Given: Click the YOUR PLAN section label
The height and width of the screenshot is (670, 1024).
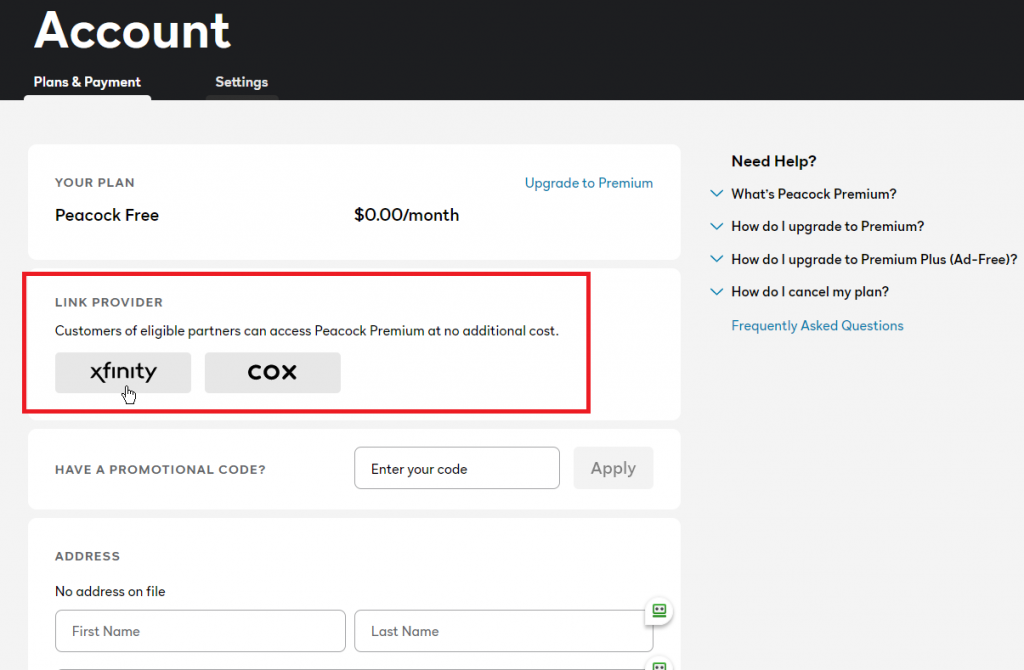Looking at the screenshot, I should 95,183.
